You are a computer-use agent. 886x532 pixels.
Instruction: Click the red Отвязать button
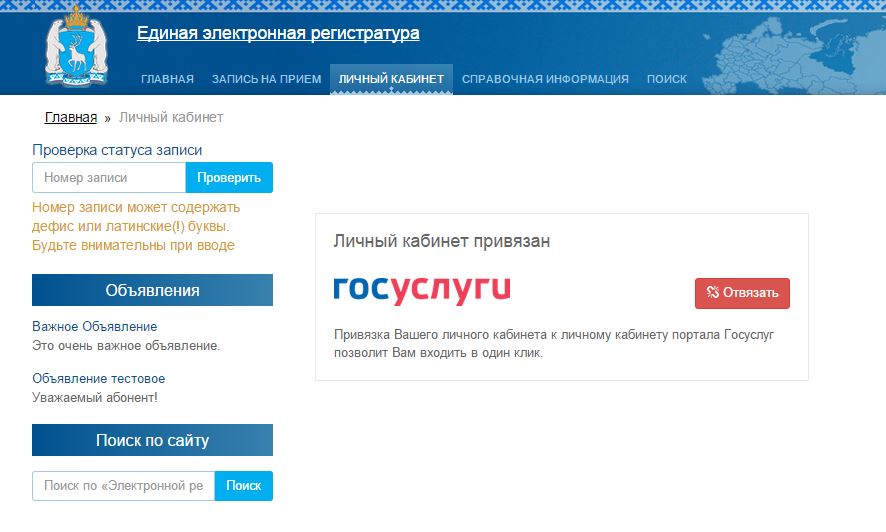click(742, 293)
